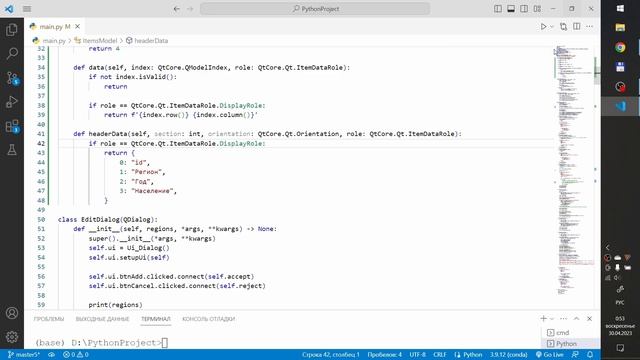This screenshot has width=640, height=360.
Task: Open File Explorer in taskbar
Action: pos(620,28)
